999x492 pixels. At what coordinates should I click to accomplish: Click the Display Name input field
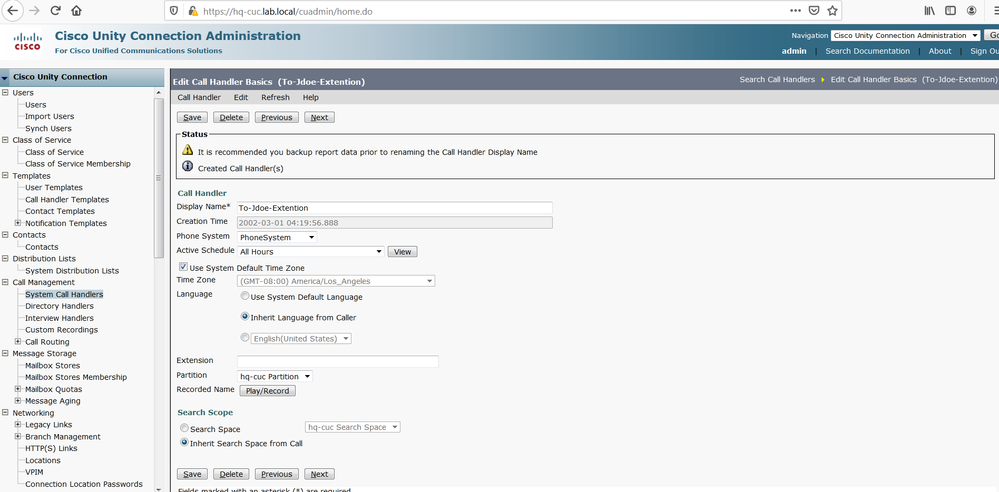394,208
